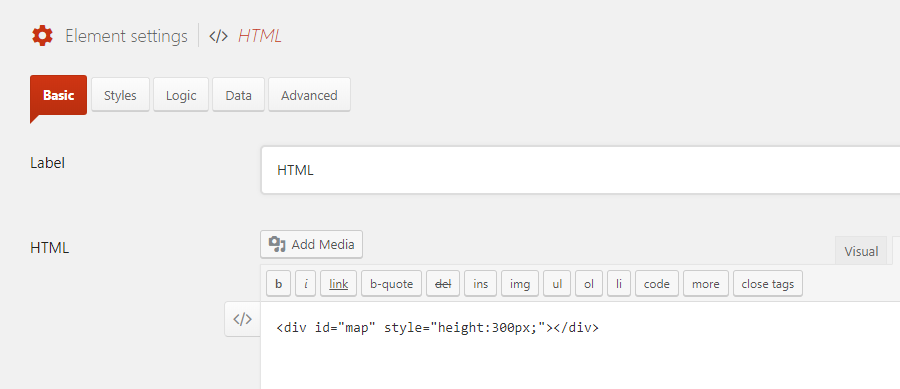Click the Label input field containing HTML
The width and height of the screenshot is (900, 389).
tap(580, 170)
